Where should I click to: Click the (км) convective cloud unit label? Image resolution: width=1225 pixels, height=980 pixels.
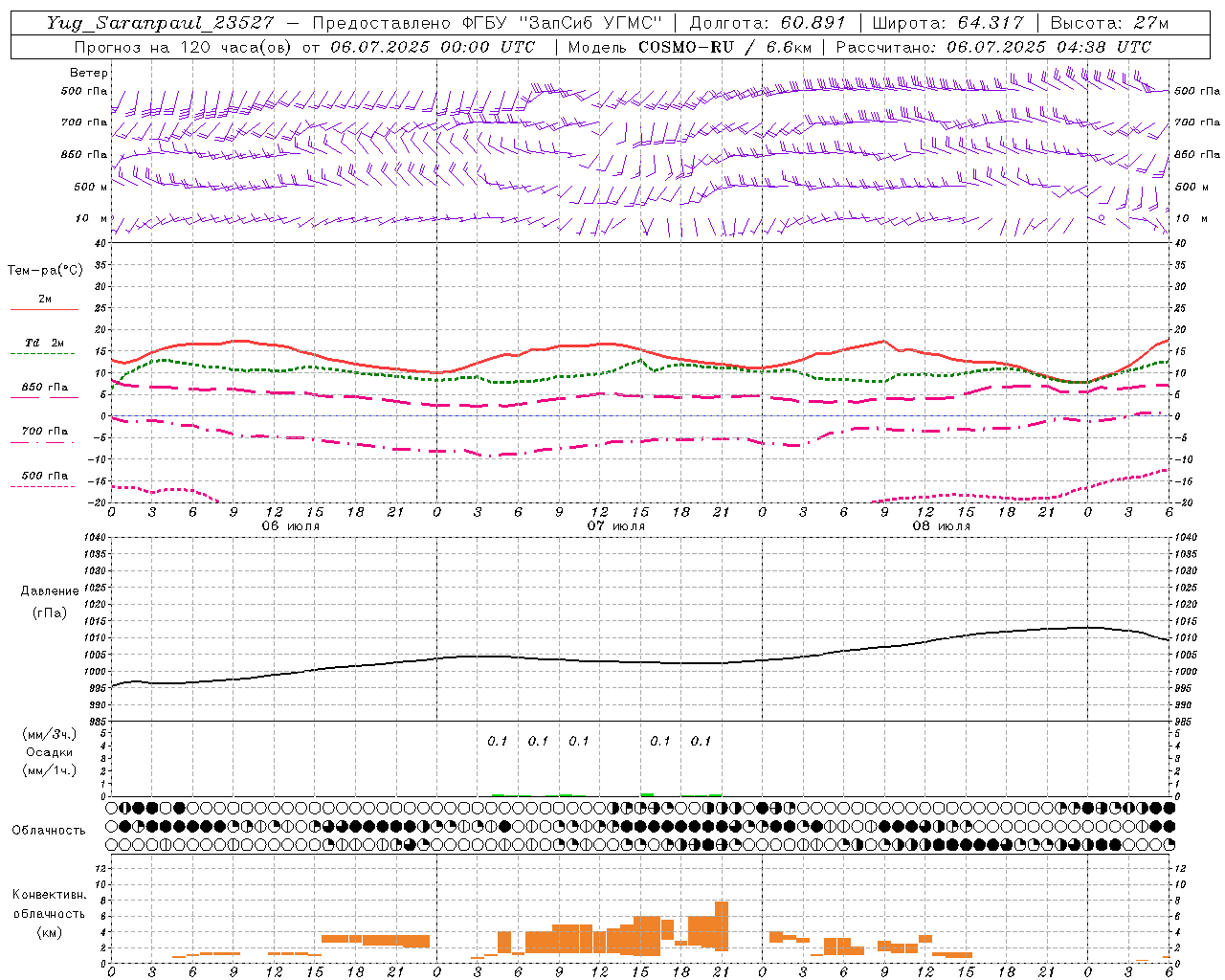49,932
